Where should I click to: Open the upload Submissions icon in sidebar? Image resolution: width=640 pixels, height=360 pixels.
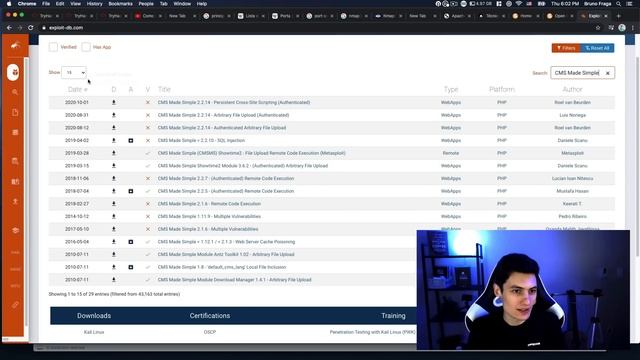tap(15, 202)
